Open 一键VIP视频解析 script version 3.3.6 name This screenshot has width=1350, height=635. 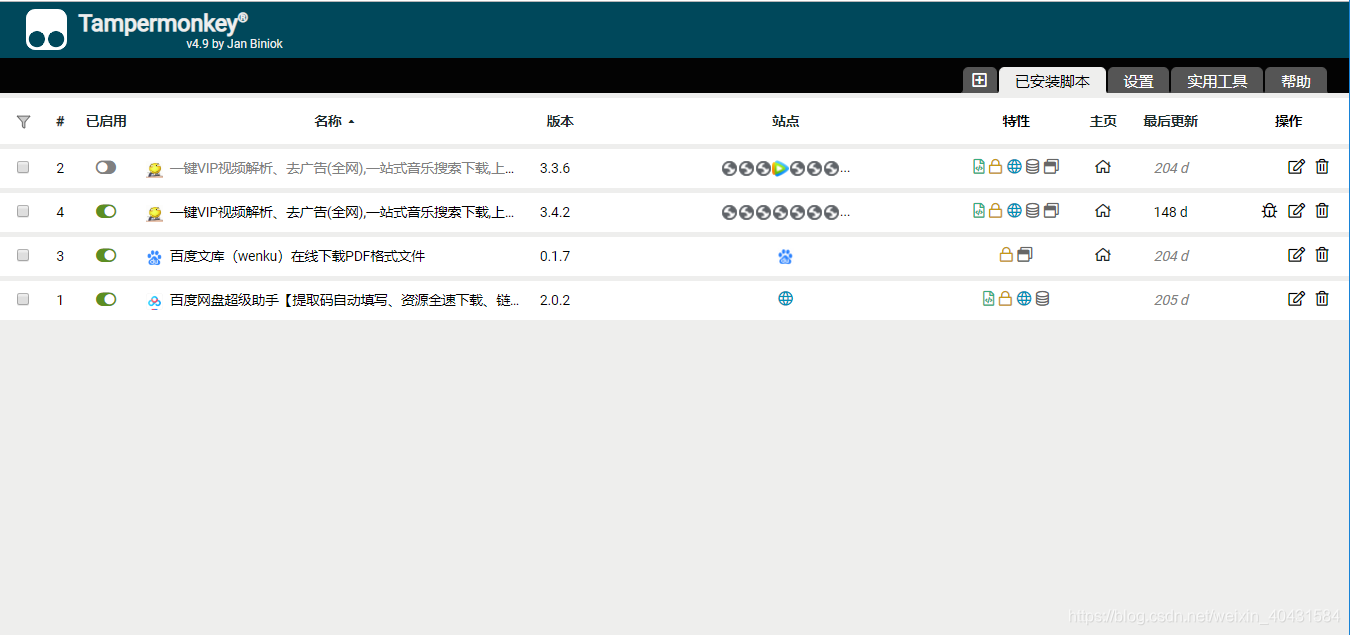pyautogui.click(x=342, y=168)
